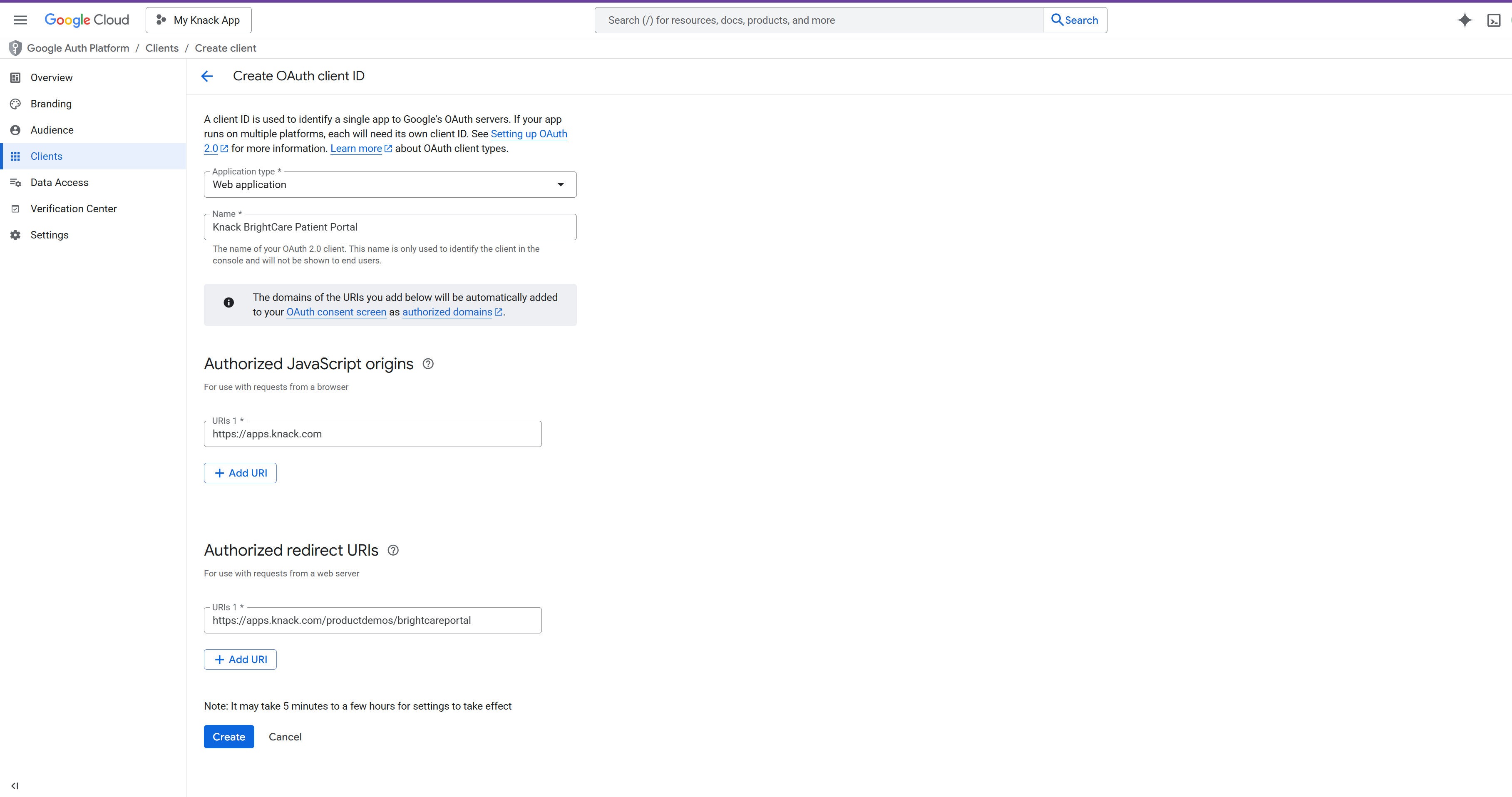The image size is (1512, 797).
Task: Click help icon next to Authorized redirect URIs
Action: [x=393, y=550]
